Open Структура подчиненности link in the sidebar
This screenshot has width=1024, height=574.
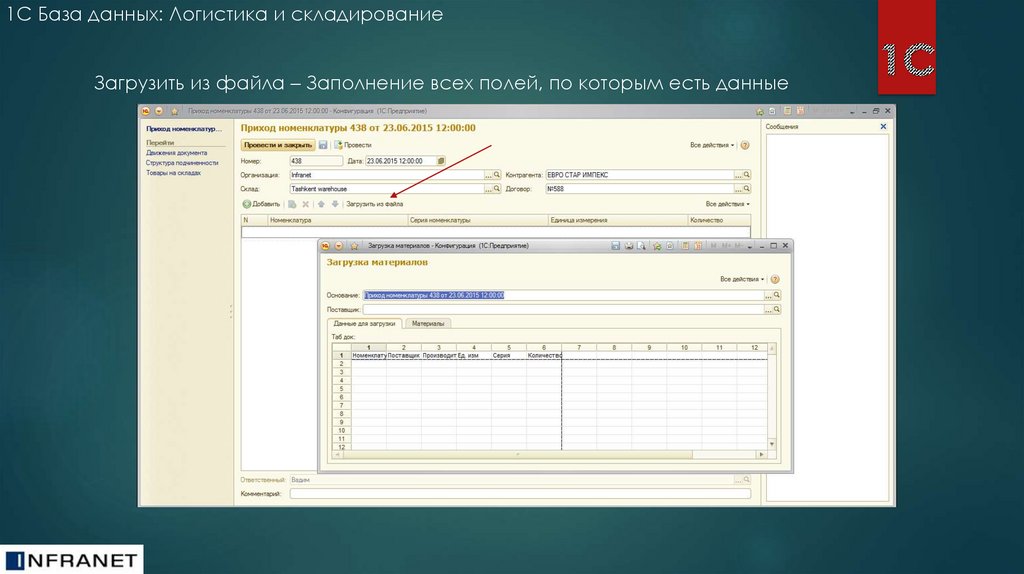point(181,162)
